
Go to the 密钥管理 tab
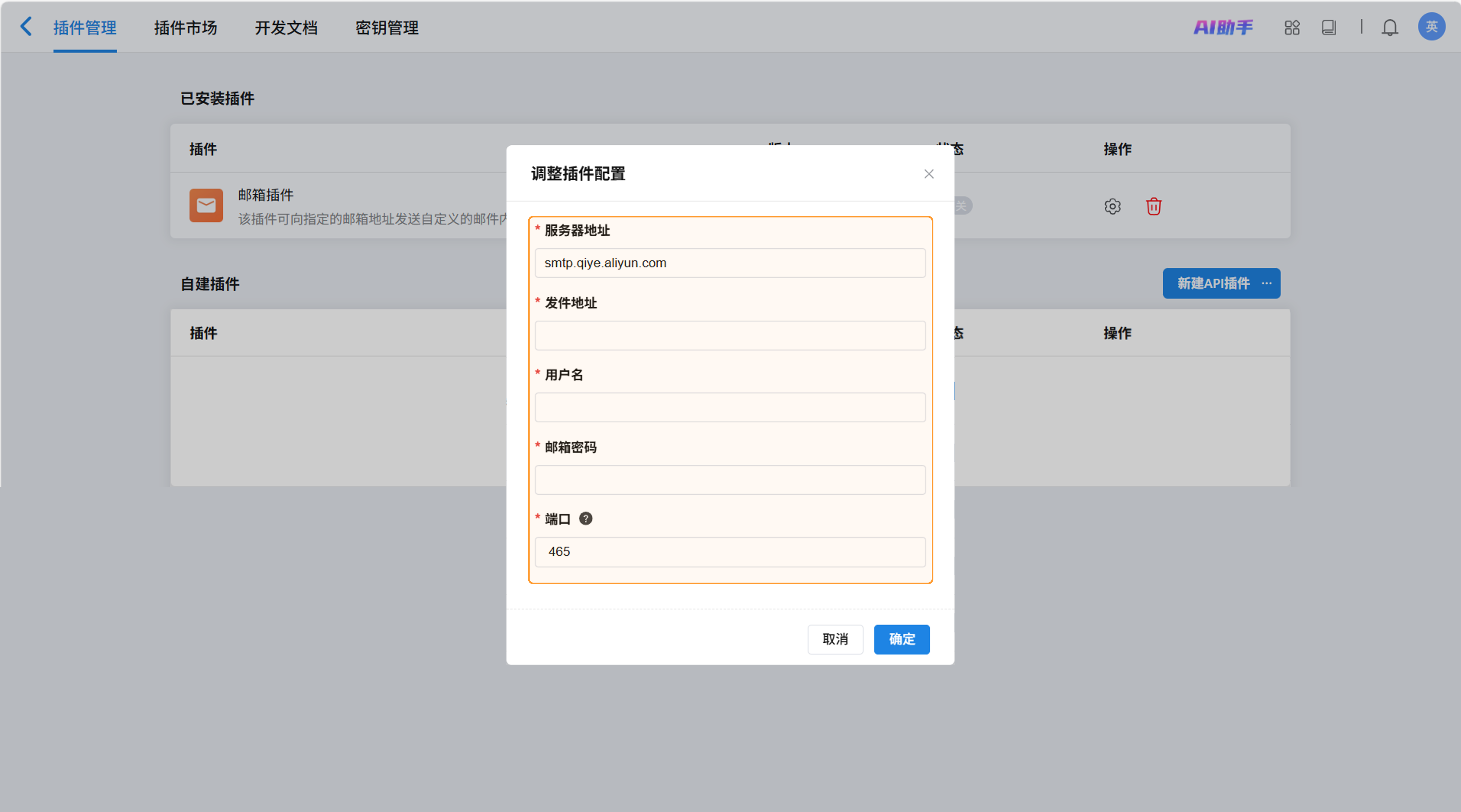pos(387,28)
